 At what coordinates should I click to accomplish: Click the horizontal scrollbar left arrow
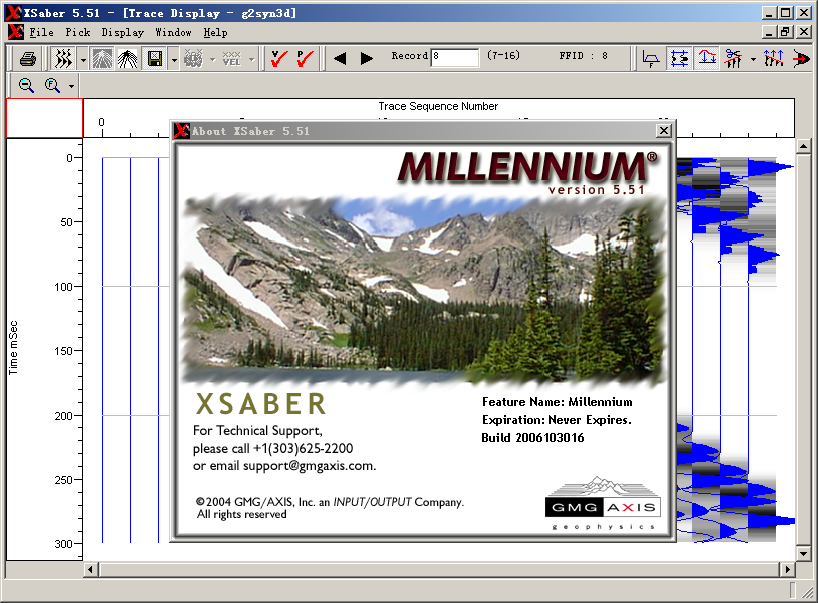[x=91, y=569]
